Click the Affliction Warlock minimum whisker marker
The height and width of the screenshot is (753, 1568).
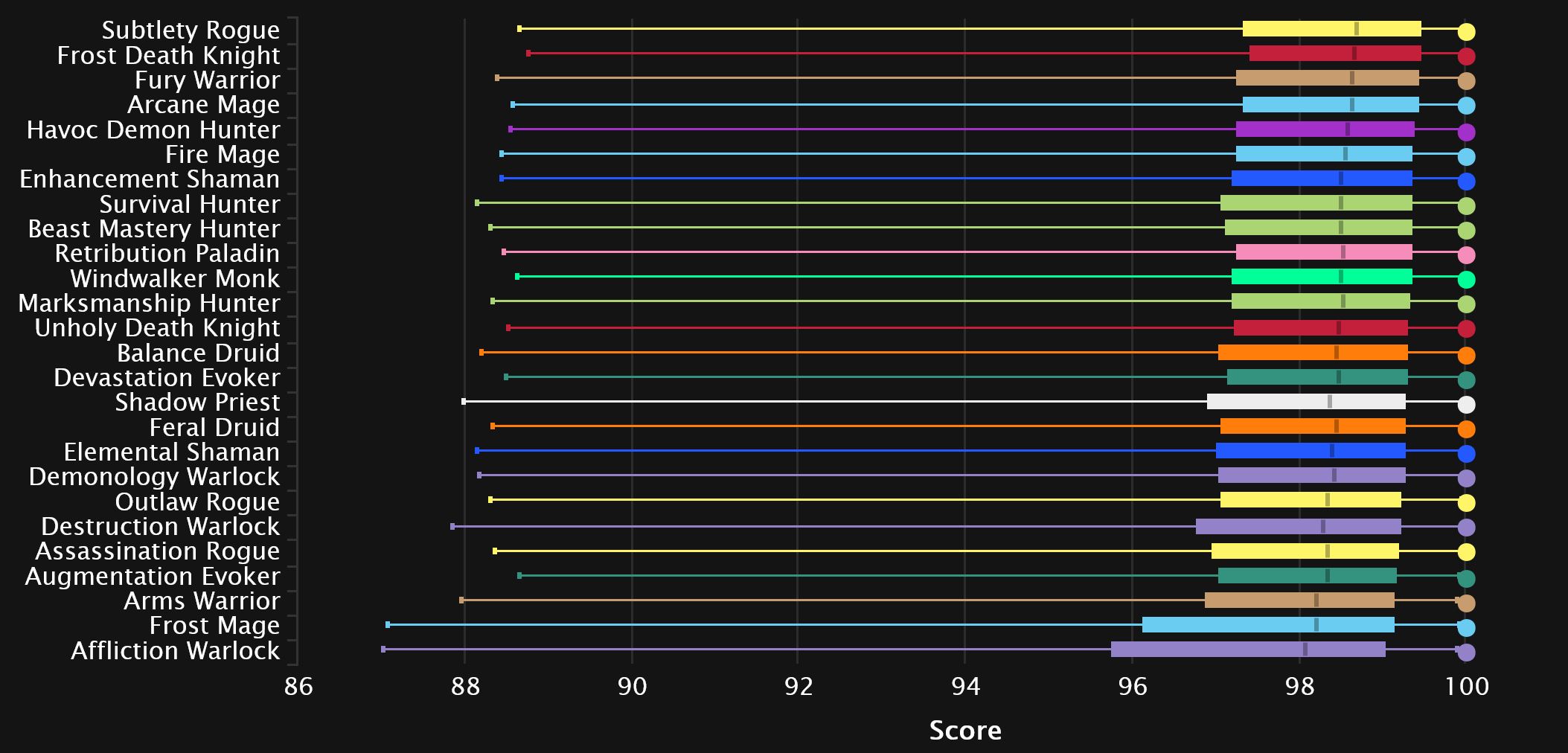(x=383, y=650)
